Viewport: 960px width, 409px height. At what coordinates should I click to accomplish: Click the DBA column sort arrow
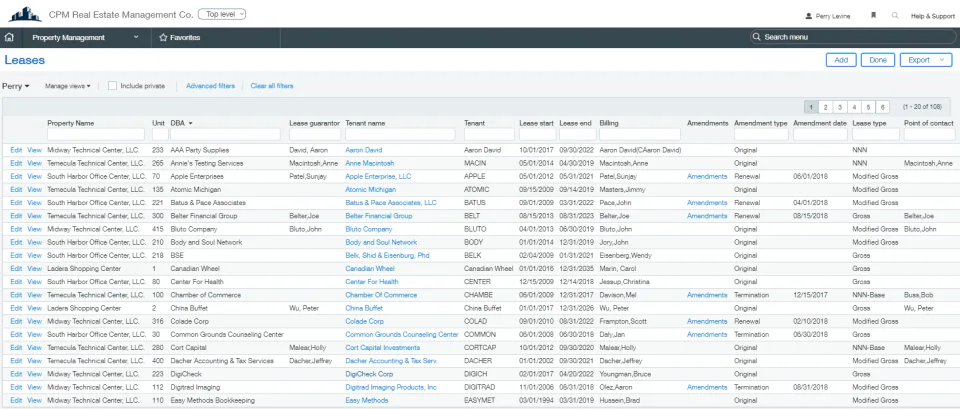click(190, 124)
